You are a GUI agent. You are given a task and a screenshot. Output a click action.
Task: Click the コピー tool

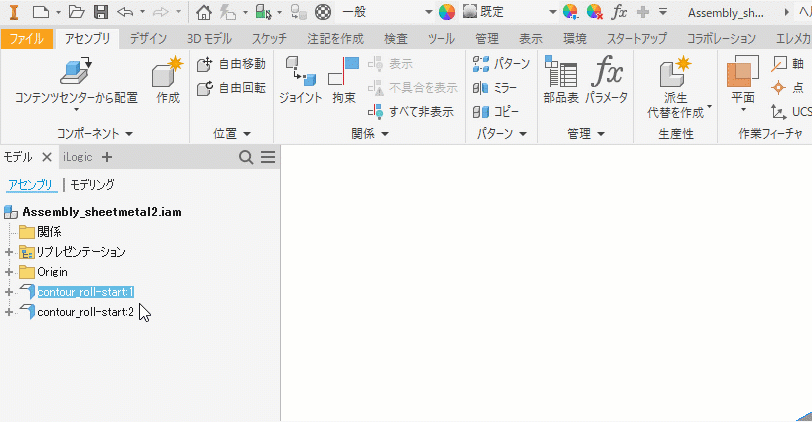click(x=496, y=111)
